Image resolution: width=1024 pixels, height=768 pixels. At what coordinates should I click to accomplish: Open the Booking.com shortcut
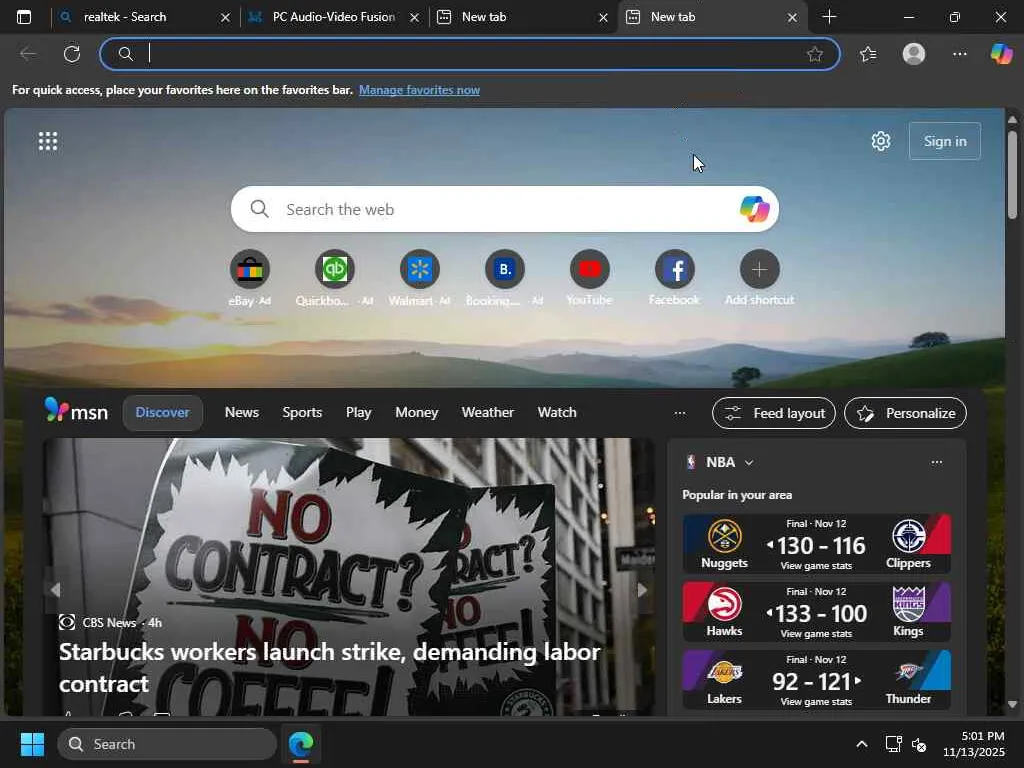tap(504, 269)
